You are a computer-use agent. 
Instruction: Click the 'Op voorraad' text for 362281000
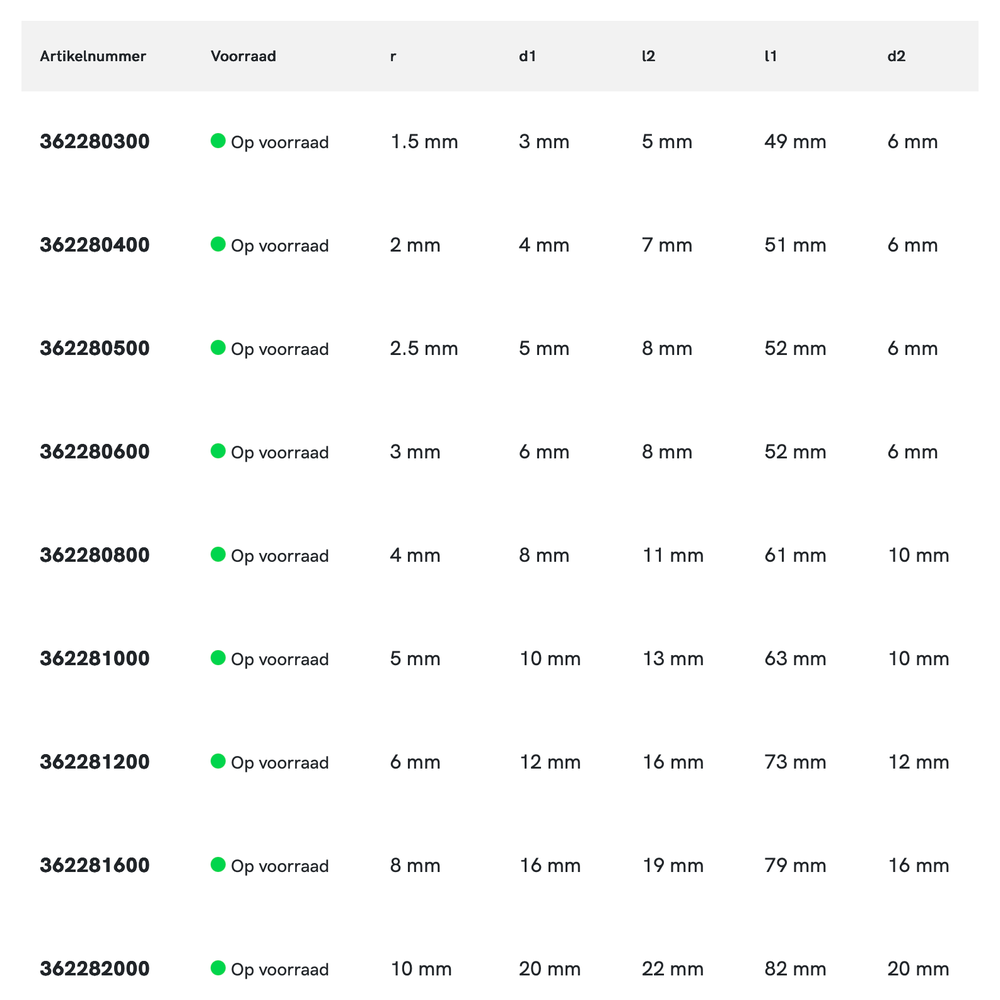coord(280,659)
